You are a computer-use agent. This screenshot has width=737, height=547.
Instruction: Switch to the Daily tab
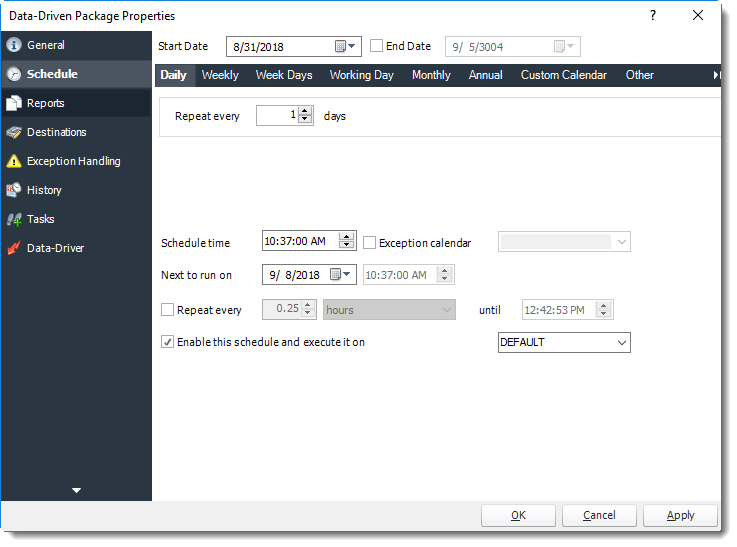tap(174, 75)
